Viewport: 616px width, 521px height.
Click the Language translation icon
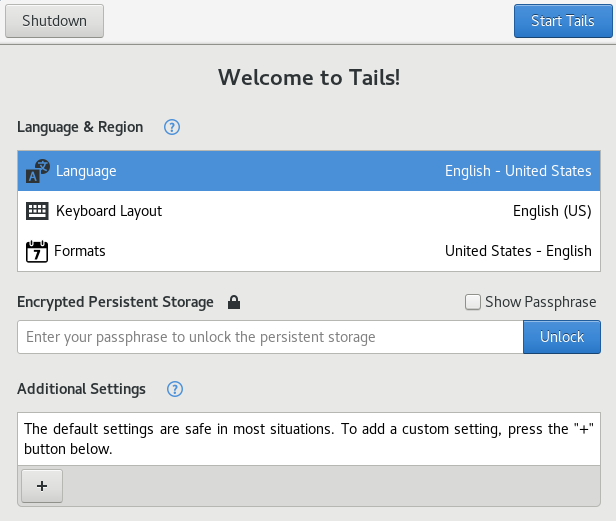37,171
